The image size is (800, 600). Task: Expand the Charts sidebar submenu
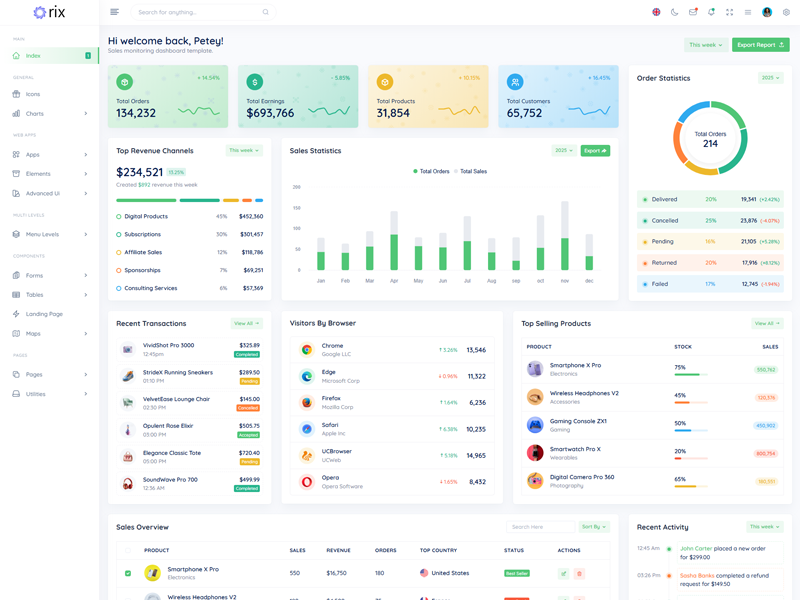point(50,114)
